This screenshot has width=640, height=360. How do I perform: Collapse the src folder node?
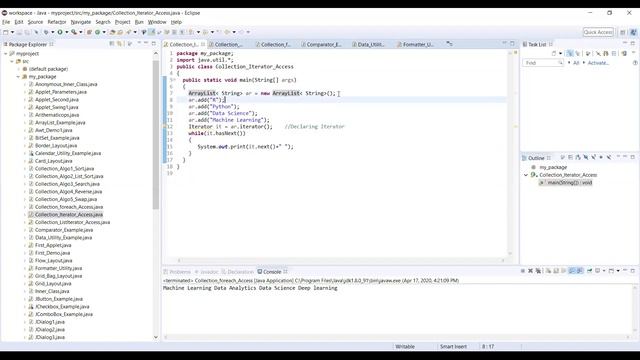click(12, 61)
